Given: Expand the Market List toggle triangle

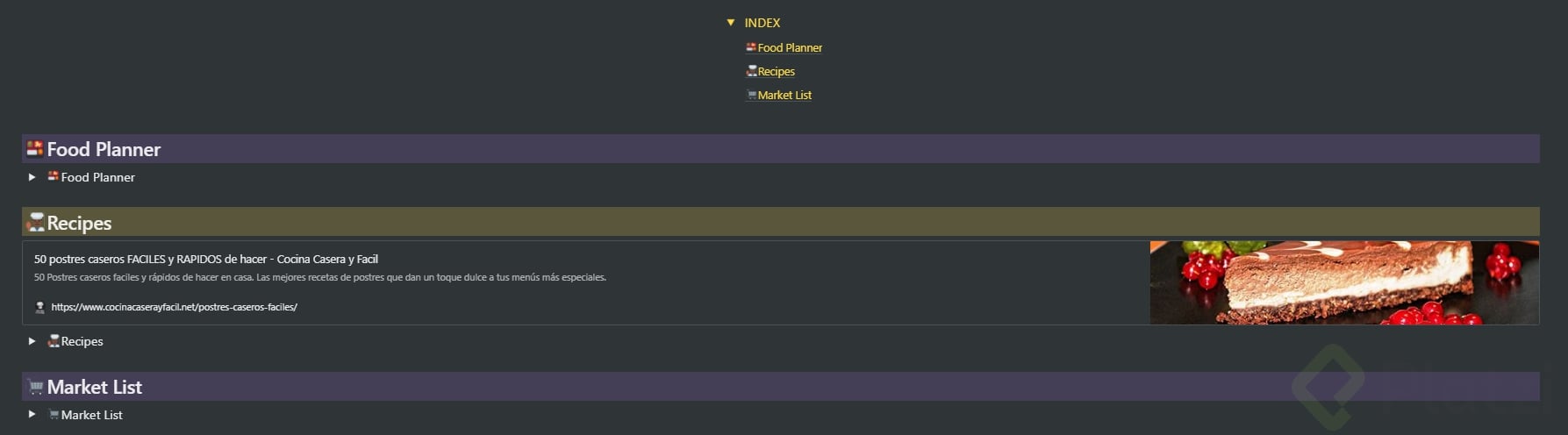Looking at the screenshot, I should [x=32, y=415].
